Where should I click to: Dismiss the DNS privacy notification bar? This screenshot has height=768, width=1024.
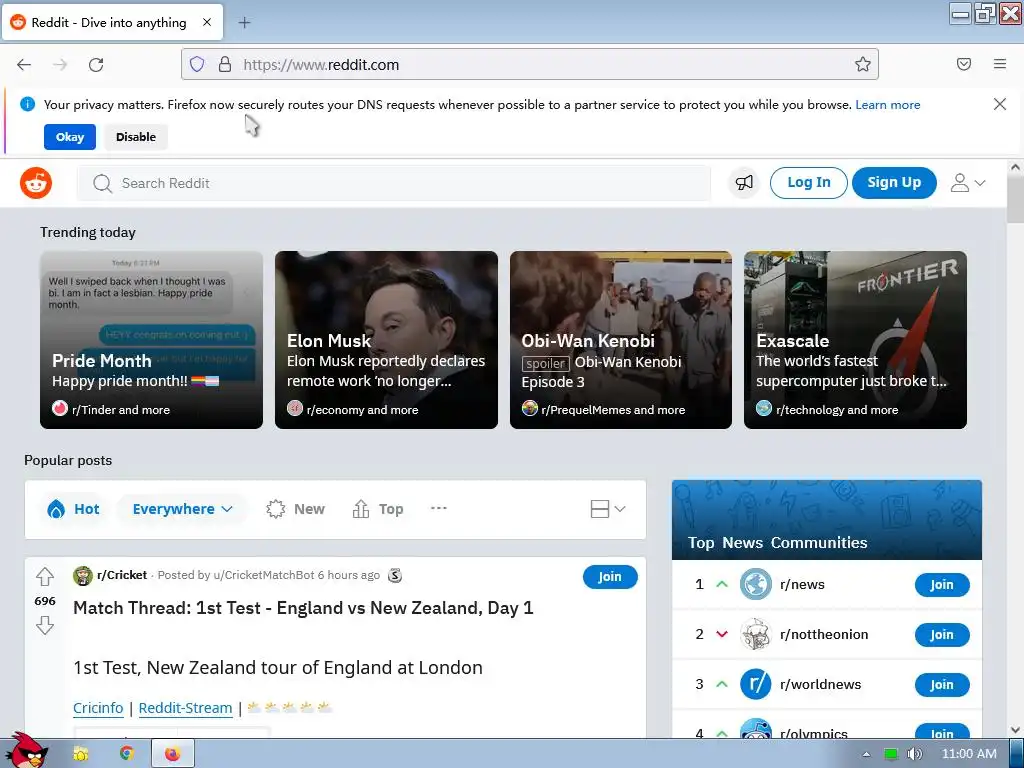(1000, 104)
